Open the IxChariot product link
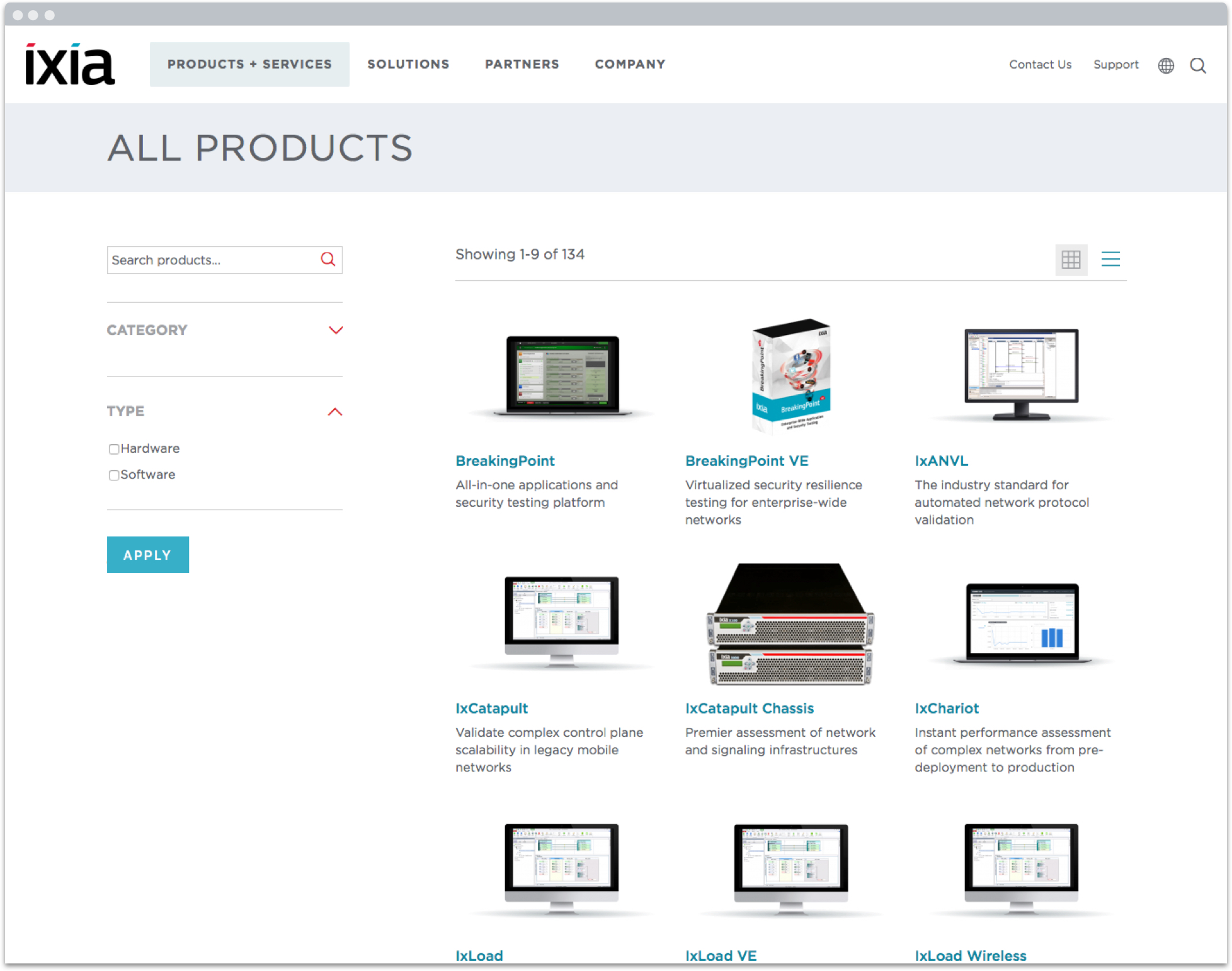1232x971 pixels. (947, 708)
